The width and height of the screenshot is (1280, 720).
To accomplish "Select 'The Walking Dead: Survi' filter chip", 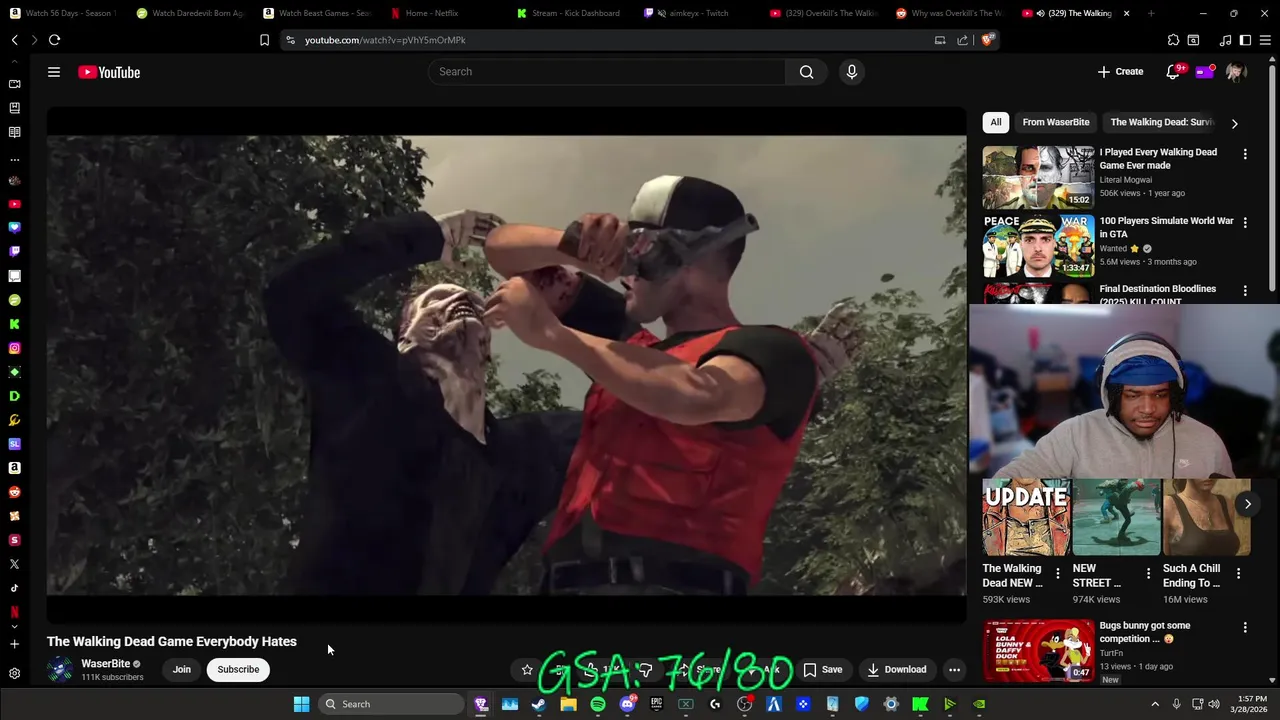I will pos(1161,122).
